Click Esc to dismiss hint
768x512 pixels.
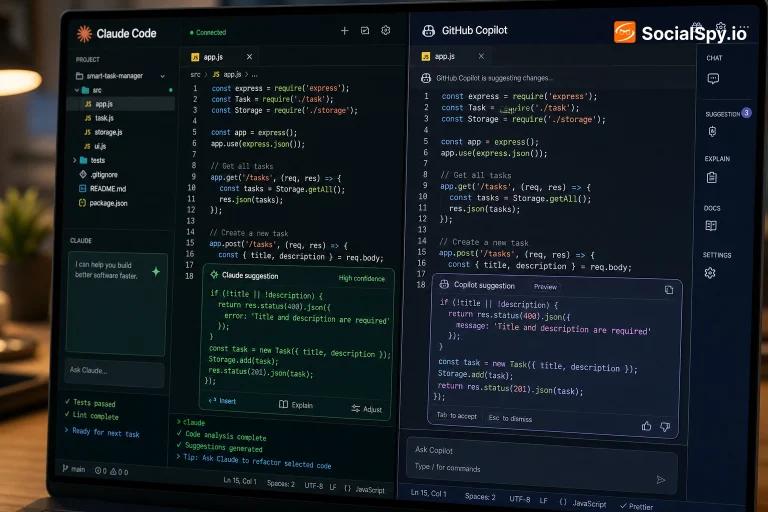[510, 418]
